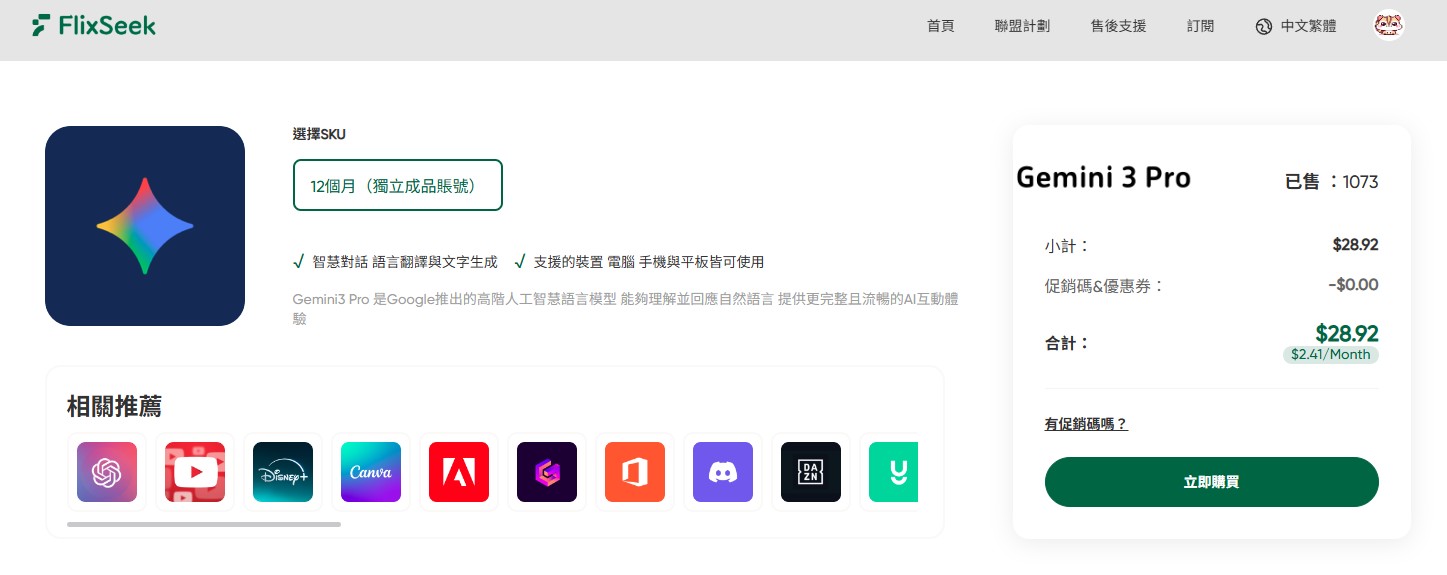Image resolution: width=1447 pixels, height=575 pixels.
Task: Click the horizontal scrollbar under related recommendations
Action: pos(204,524)
